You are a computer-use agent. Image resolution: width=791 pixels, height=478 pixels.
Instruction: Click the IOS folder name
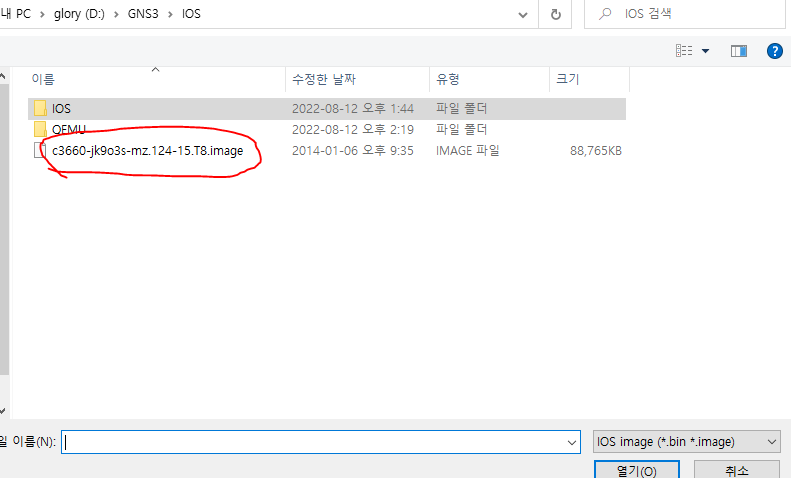point(61,108)
